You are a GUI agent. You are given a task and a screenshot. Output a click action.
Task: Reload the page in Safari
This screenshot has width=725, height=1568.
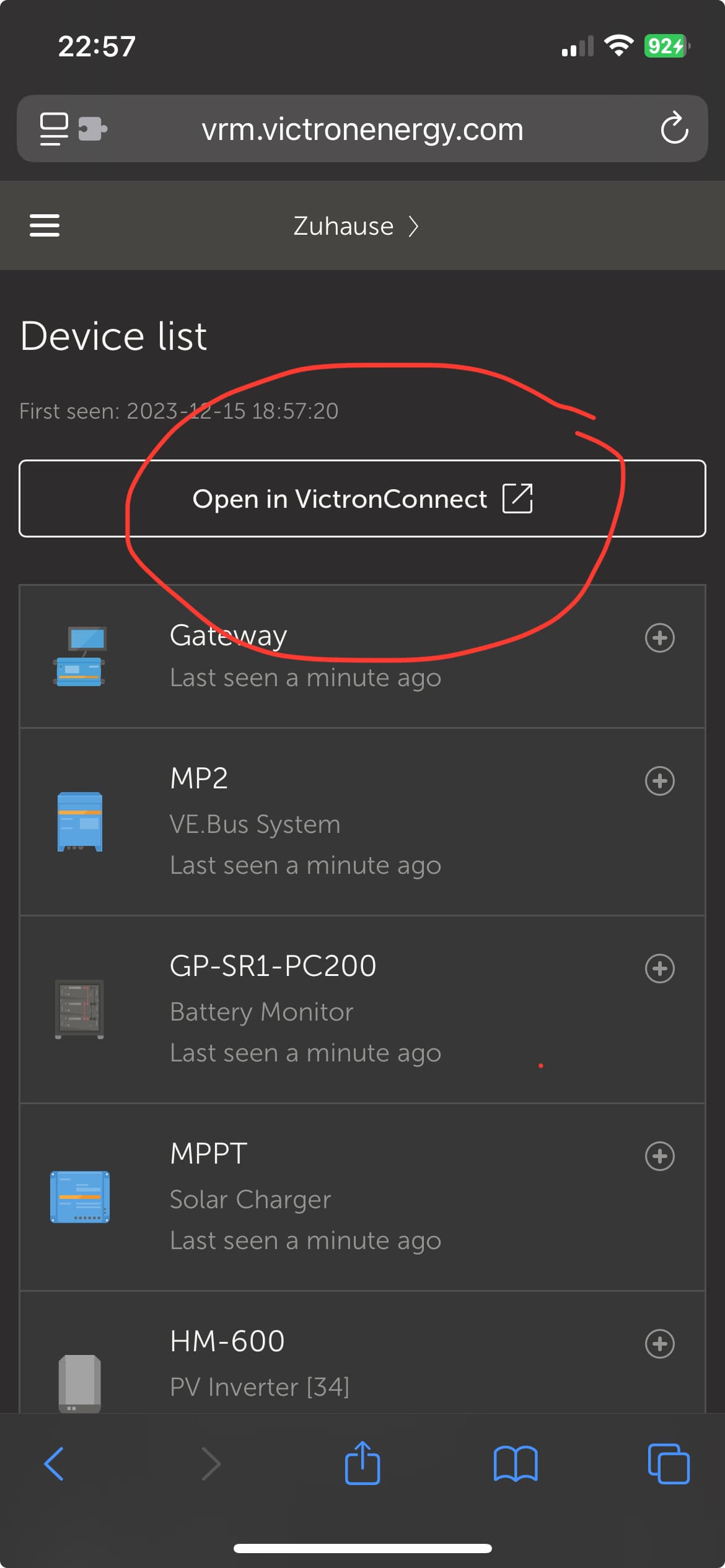tap(674, 129)
